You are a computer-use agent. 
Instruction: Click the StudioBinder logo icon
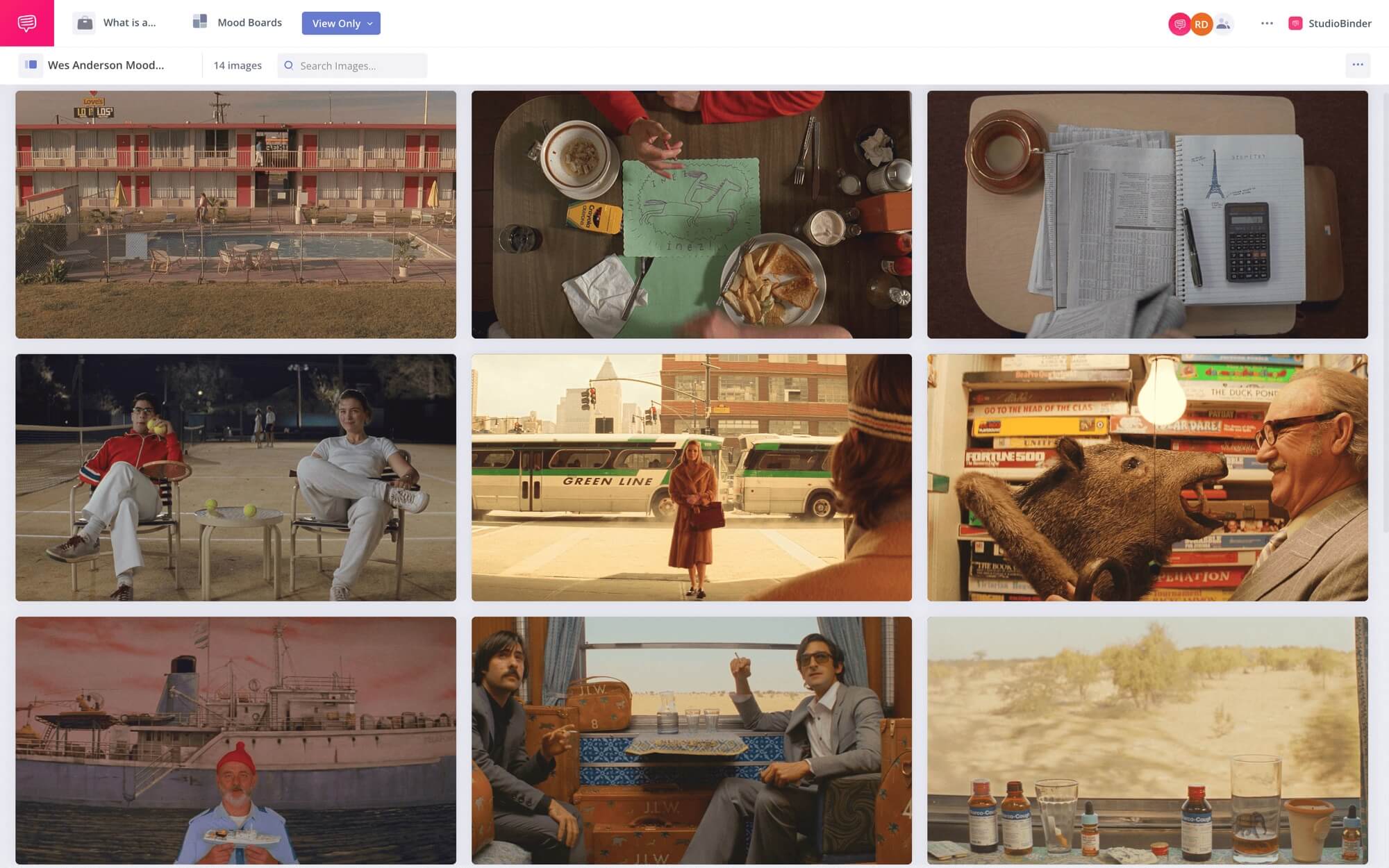click(1295, 23)
